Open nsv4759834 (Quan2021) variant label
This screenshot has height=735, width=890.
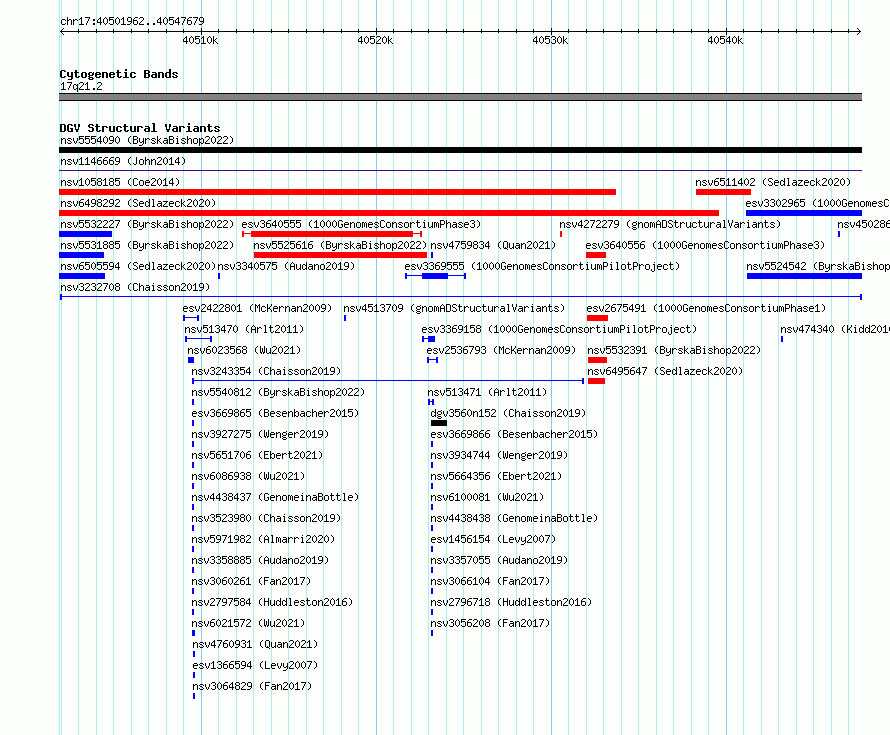pyautogui.click(x=493, y=245)
